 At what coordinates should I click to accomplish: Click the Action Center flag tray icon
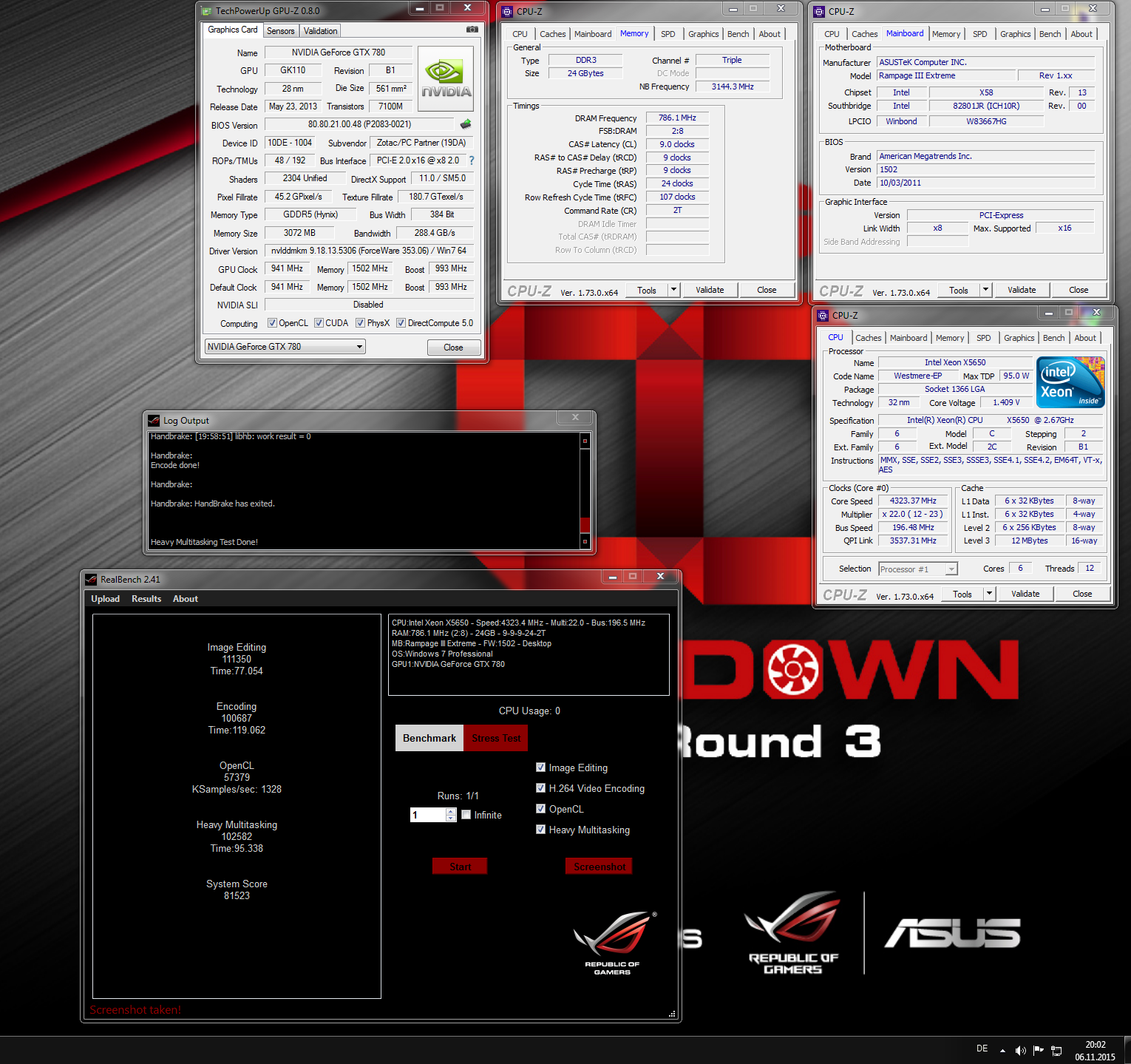click(x=1039, y=1050)
